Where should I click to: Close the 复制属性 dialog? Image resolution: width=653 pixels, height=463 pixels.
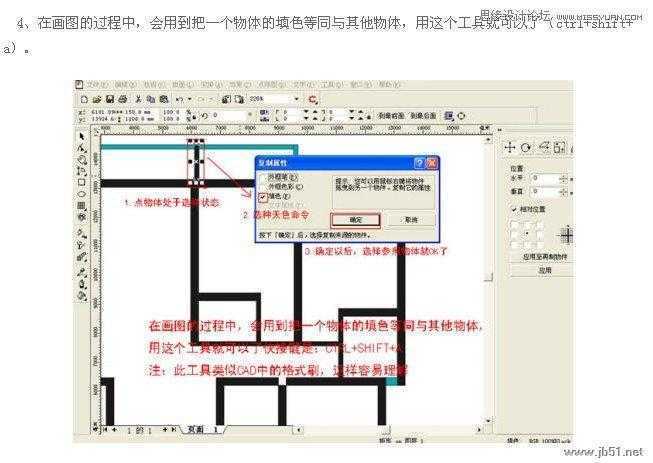(x=432, y=163)
